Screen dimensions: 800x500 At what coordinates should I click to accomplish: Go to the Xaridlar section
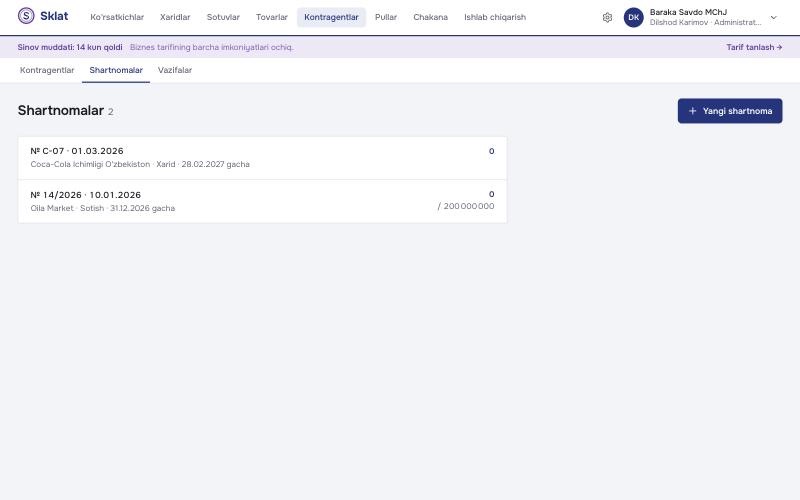pyautogui.click(x=175, y=17)
